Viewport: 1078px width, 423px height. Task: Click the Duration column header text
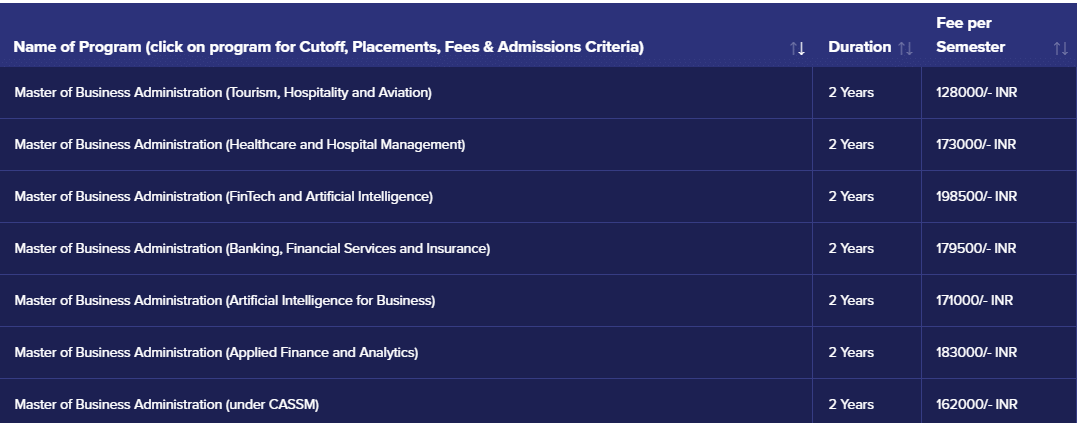(859, 47)
